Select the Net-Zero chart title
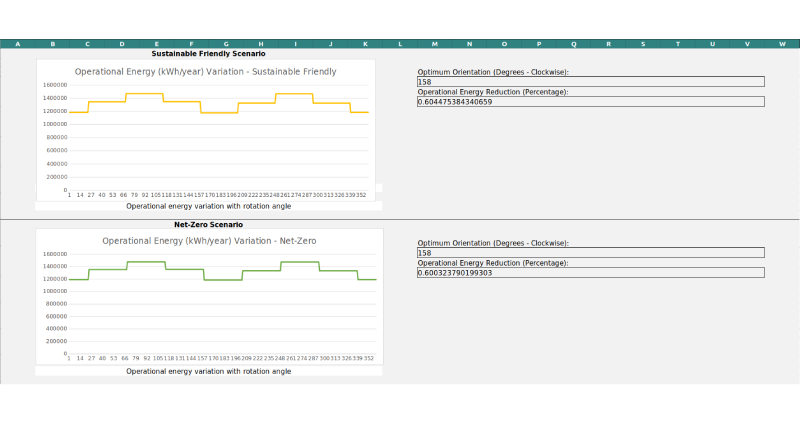This screenshot has height=423, width=800. pos(208,241)
